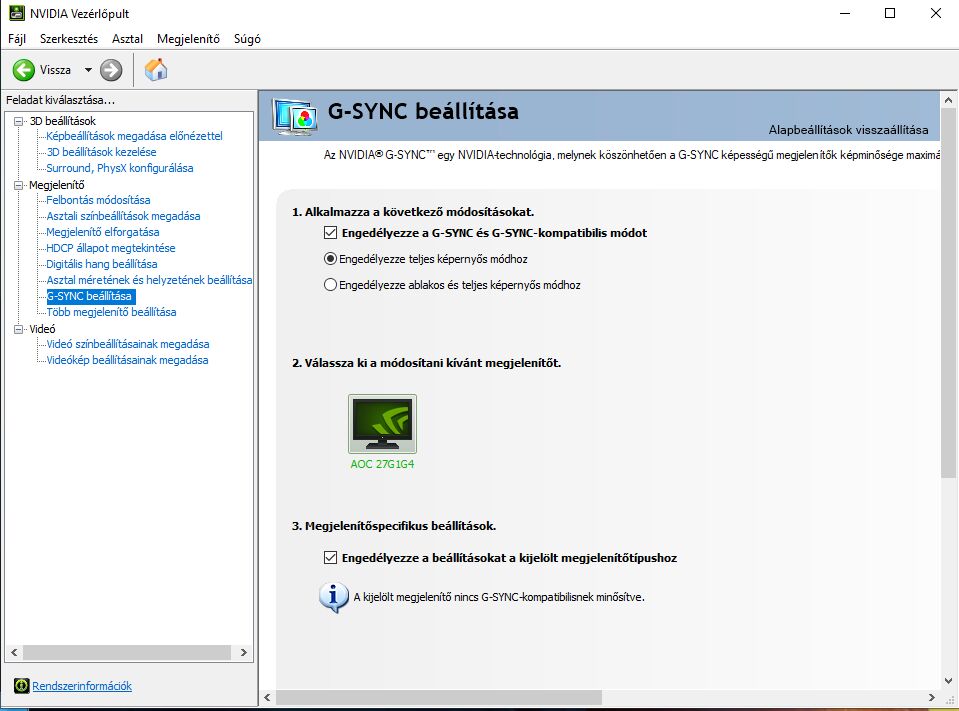This screenshot has height=711, width=959.
Task: Open the Rendszerinformációk link
Action: (82, 686)
